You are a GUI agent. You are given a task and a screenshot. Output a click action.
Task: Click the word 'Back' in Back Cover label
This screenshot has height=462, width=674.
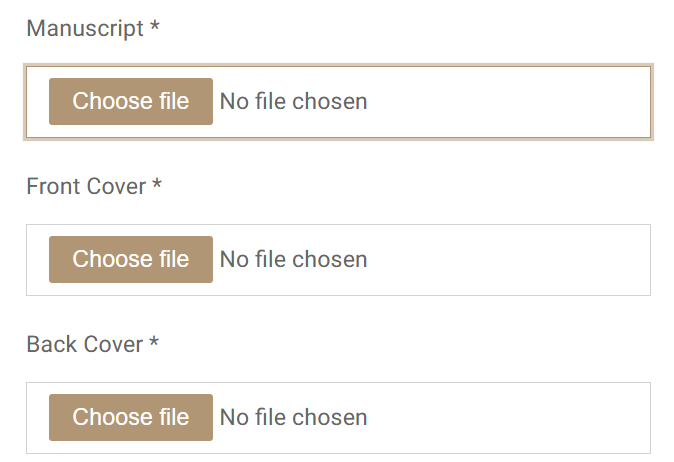50,344
